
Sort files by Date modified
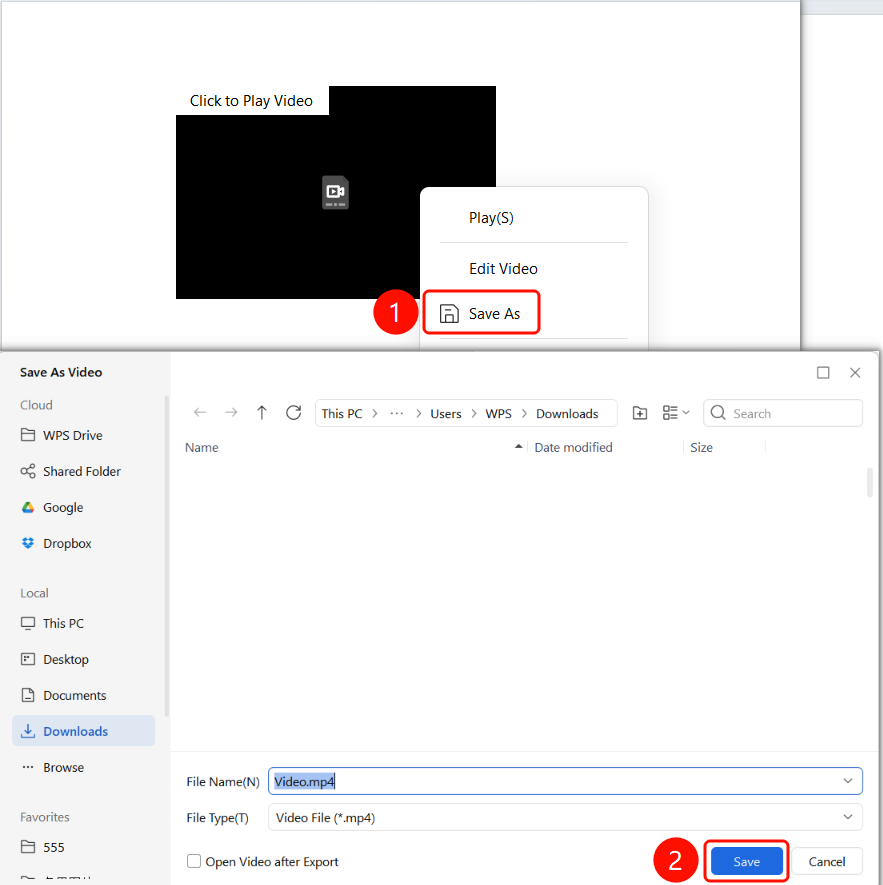coord(573,448)
